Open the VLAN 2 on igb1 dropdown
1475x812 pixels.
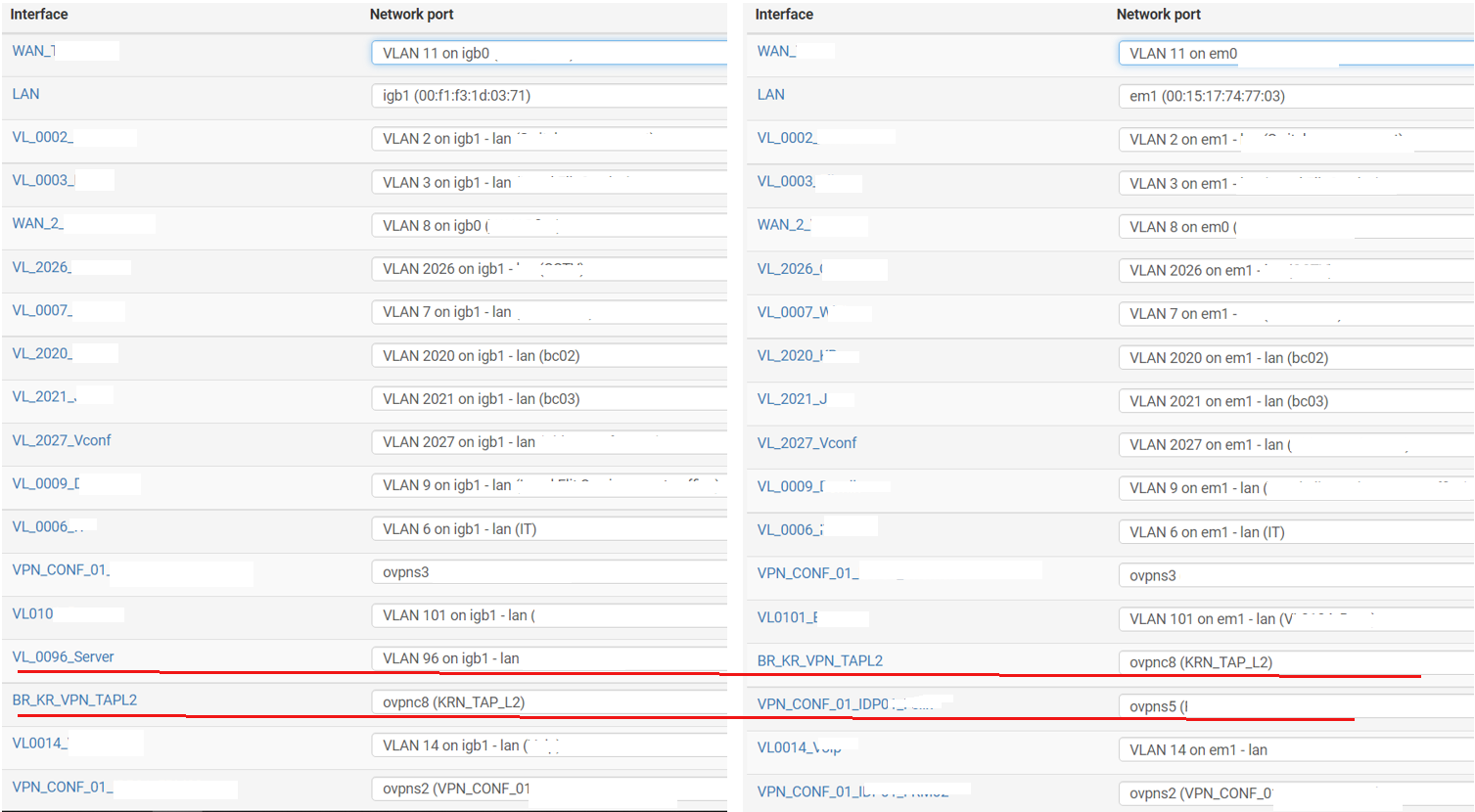coord(549,139)
